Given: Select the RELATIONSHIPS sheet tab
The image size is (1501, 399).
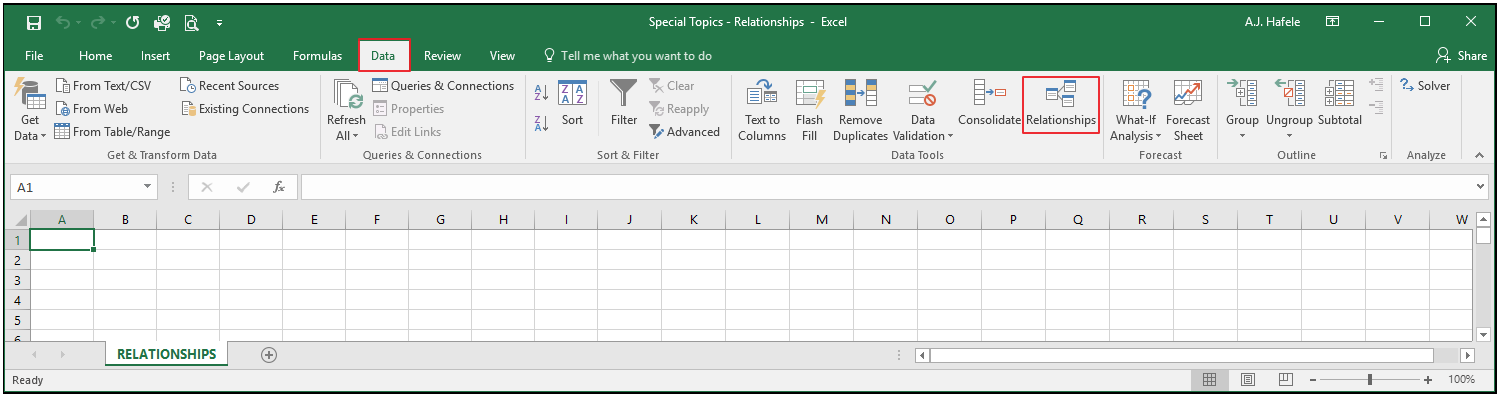Looking at the screenshot, I should (x=166, y=354).
